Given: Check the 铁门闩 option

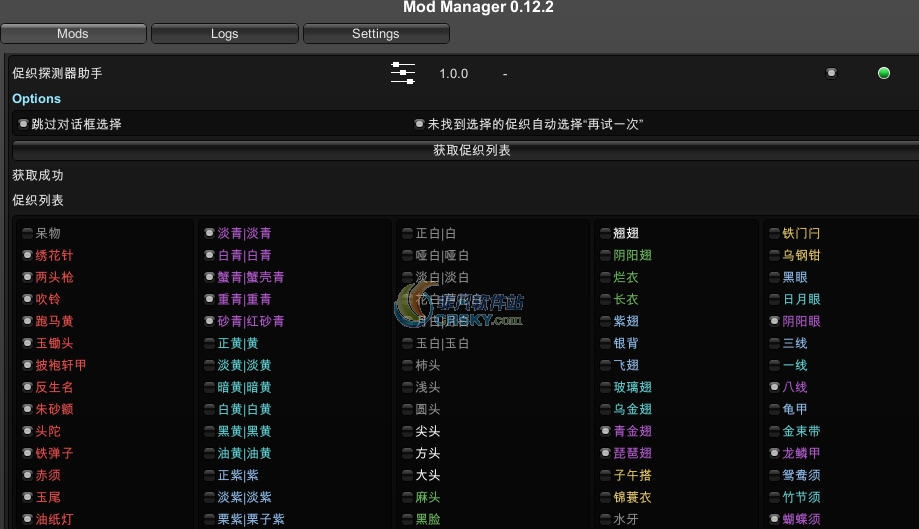Looking at the screenshot, I should coord(774,233).
